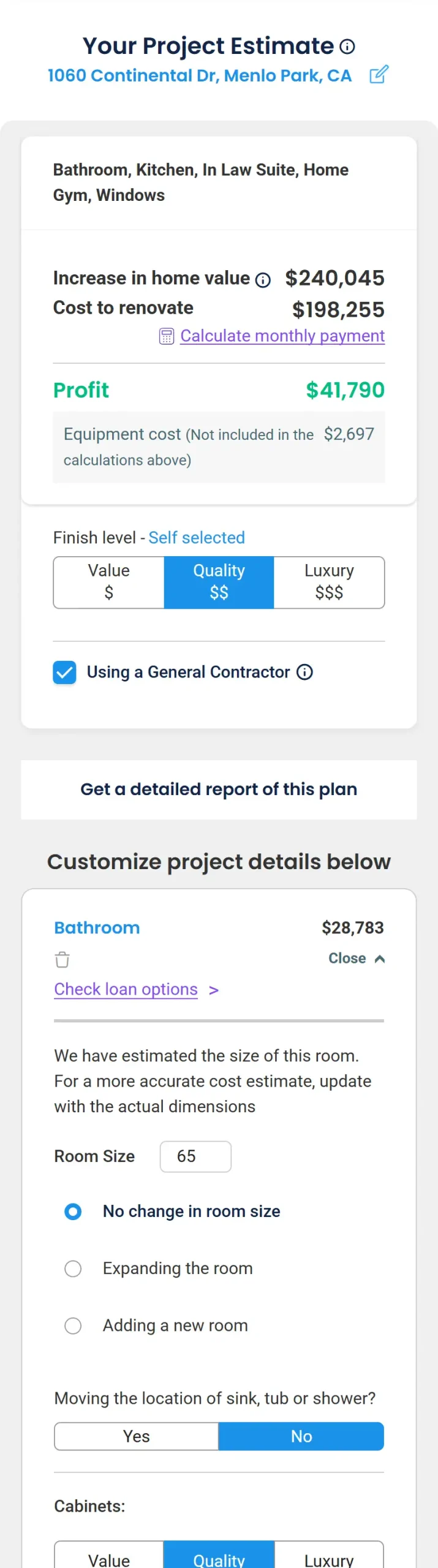Select Luxury finish level tab
Image resolution: width=438 pixels, height=1568 pixels.
(x=329, y=582)
